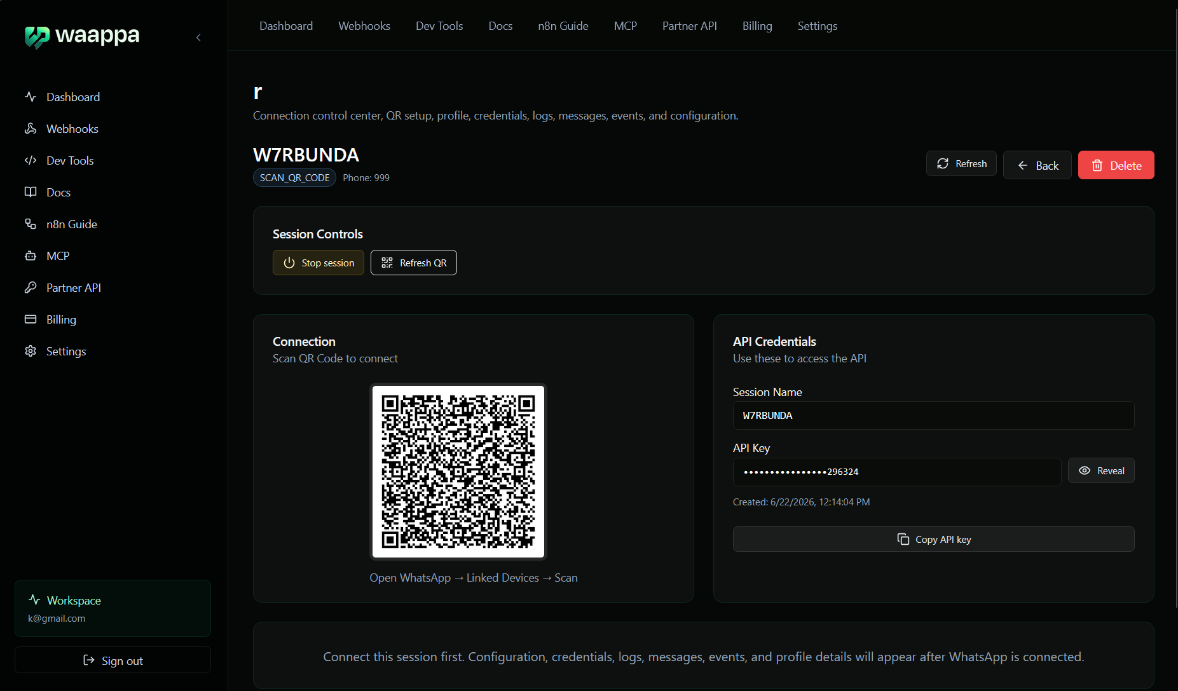
Task: Switch to the Dashboard top tab
Action: [x=286, y=26]
